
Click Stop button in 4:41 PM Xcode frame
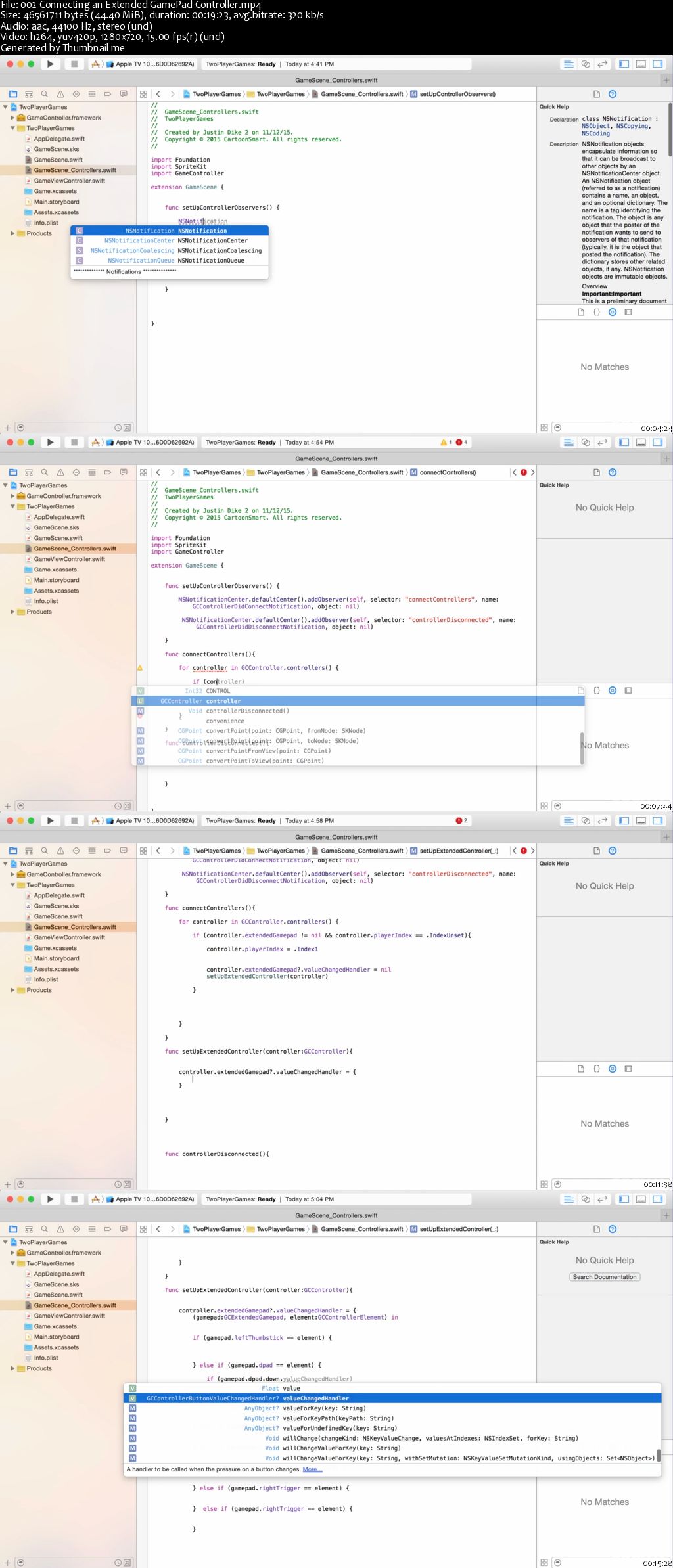[x=74, y=64]
